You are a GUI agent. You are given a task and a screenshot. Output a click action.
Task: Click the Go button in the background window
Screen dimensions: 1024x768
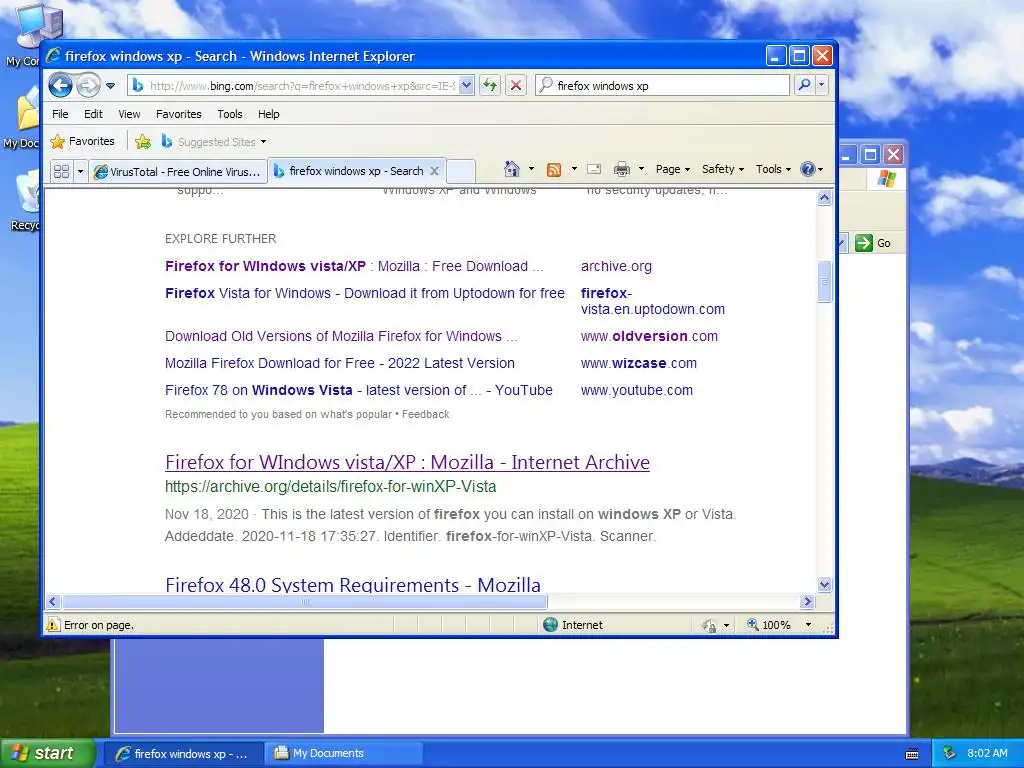pos(873,243)
